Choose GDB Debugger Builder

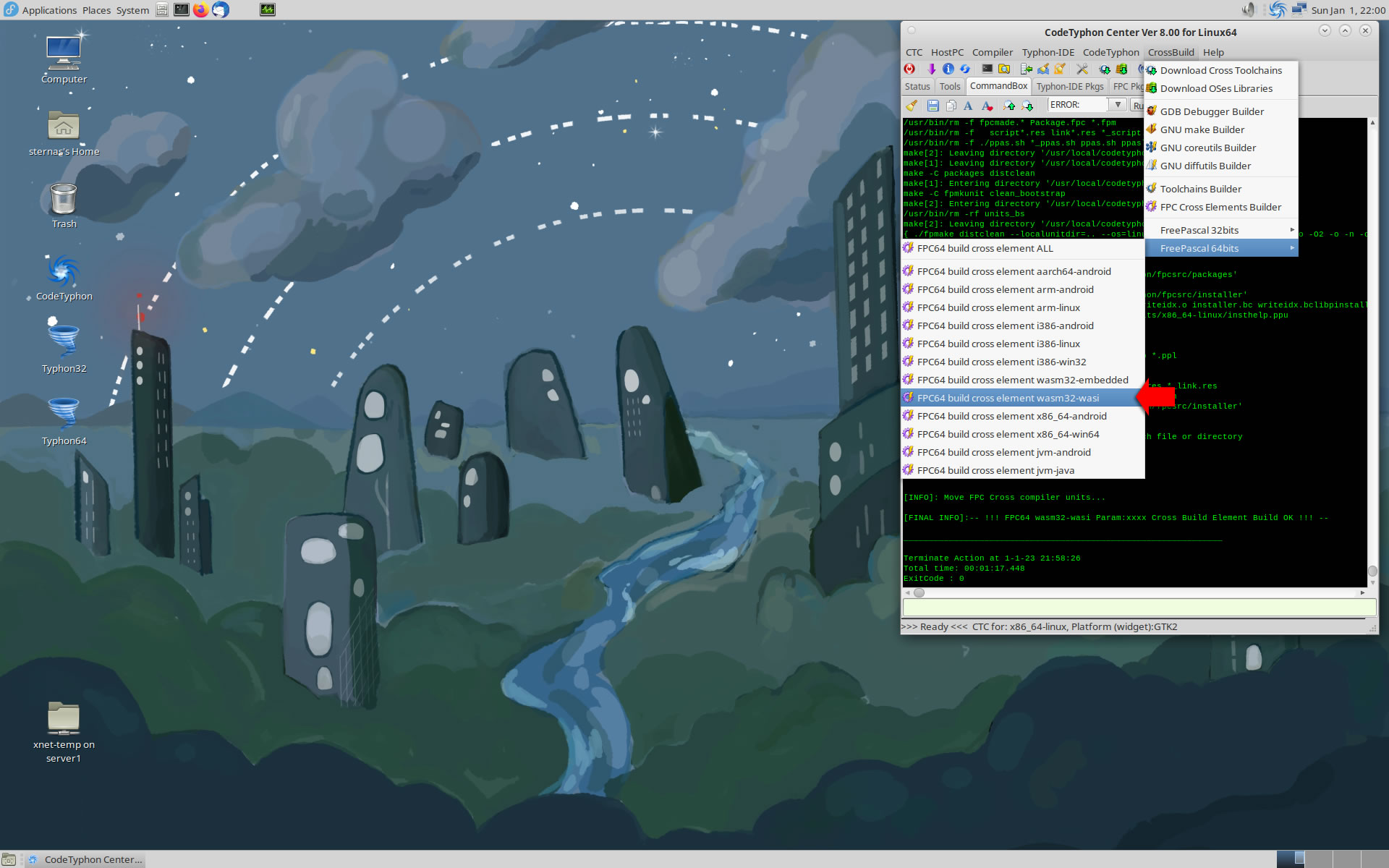pos(1221,111)
